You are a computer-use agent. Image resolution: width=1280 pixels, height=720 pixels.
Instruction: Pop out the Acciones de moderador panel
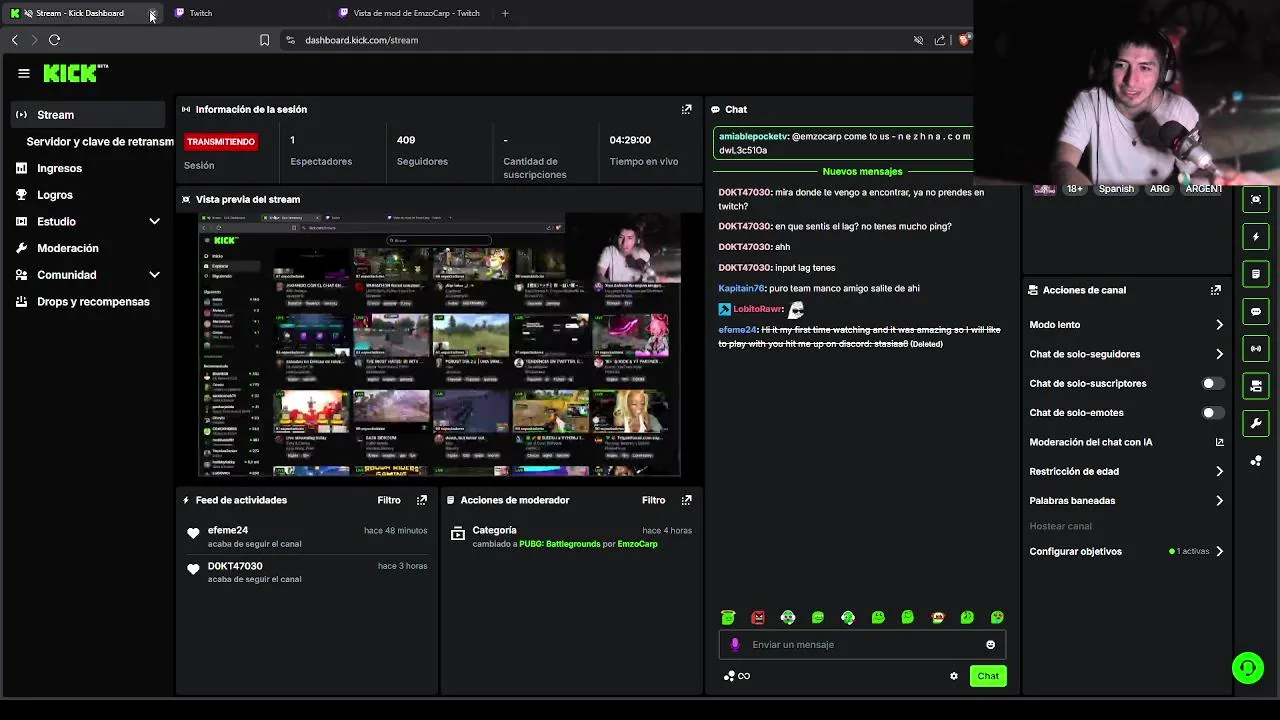click(x=686, y=500)
